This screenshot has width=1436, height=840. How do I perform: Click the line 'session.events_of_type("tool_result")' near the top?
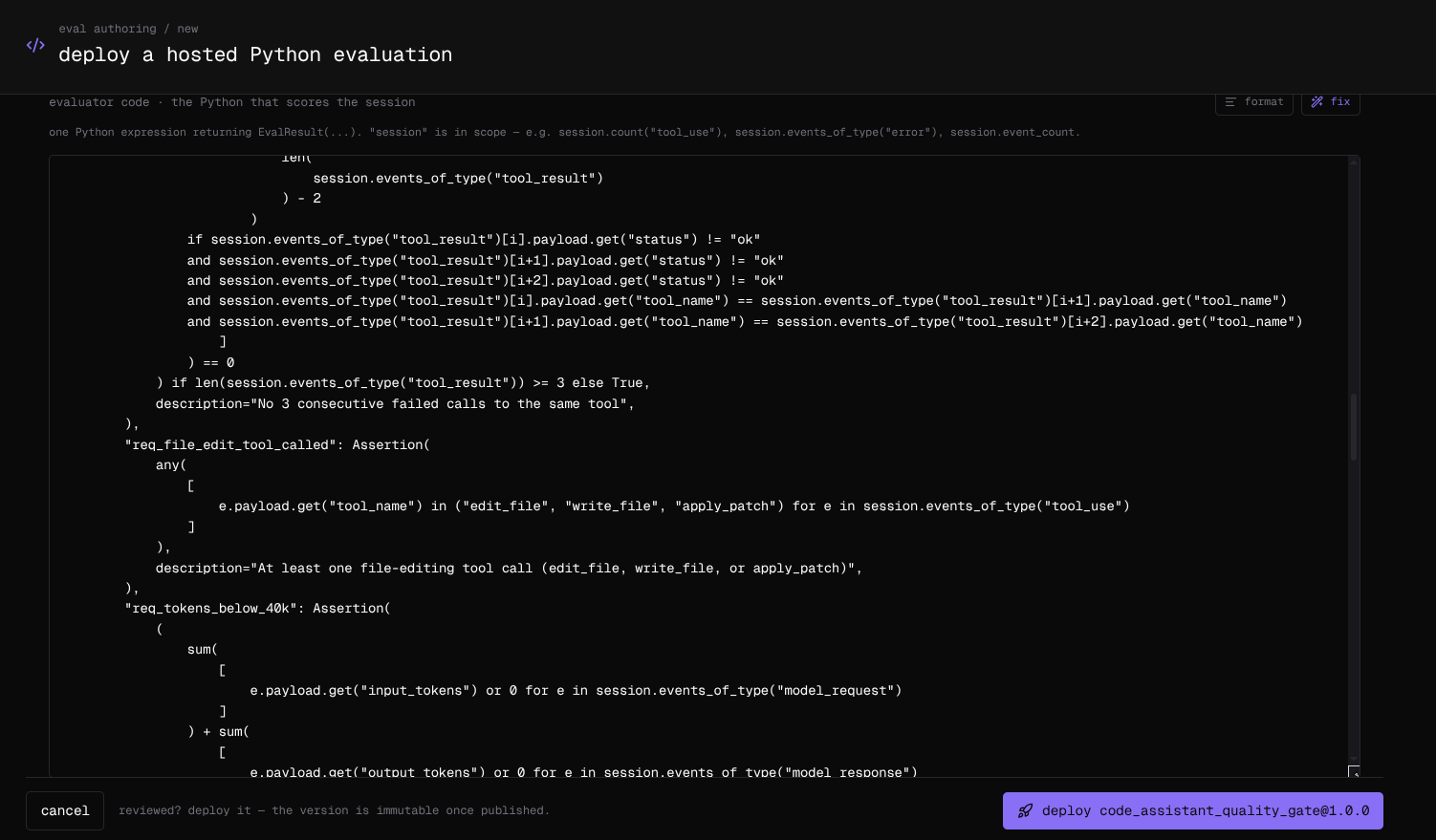[x=458, y=179]
